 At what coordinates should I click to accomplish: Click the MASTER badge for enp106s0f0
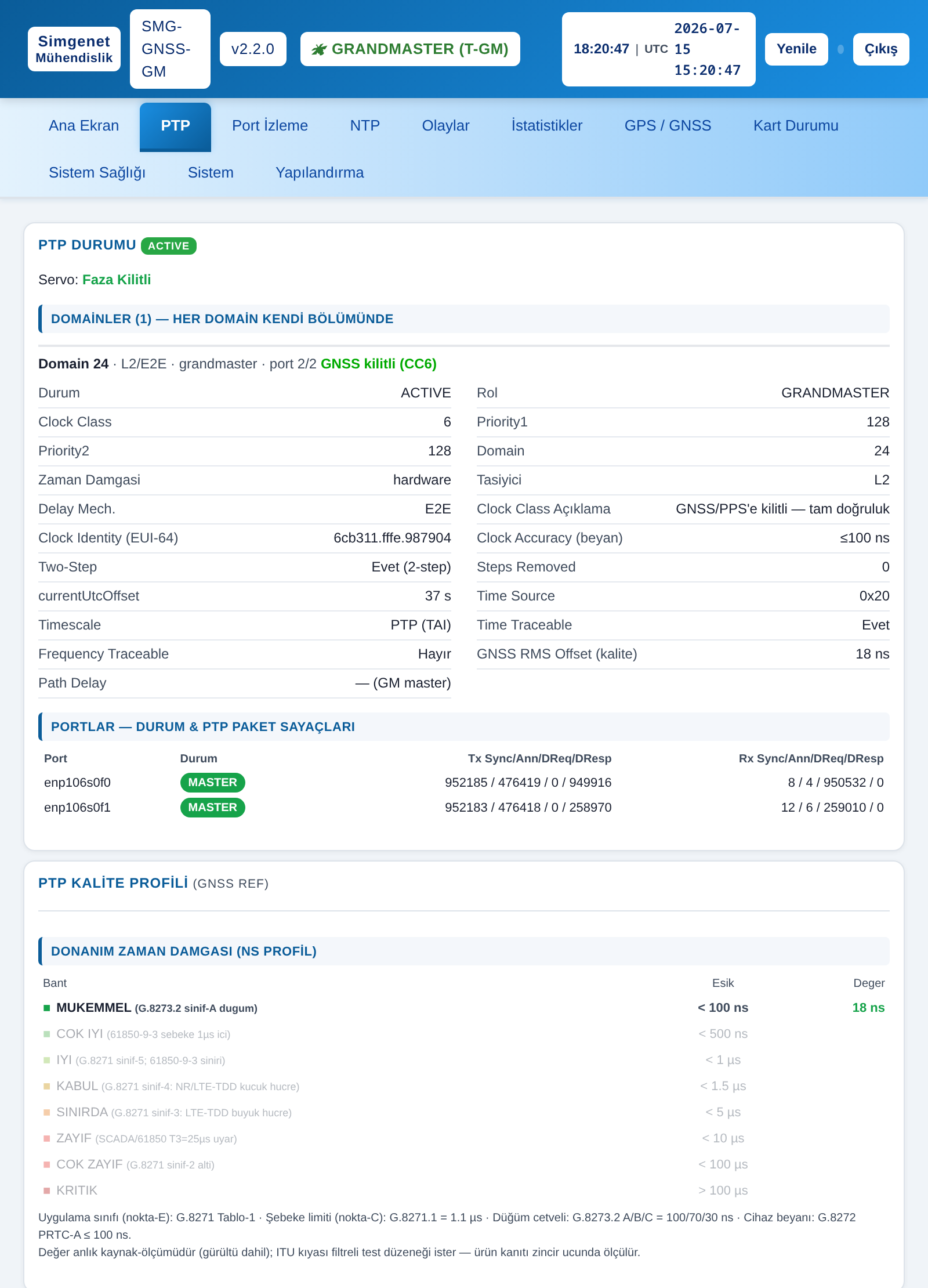[213, 783]
